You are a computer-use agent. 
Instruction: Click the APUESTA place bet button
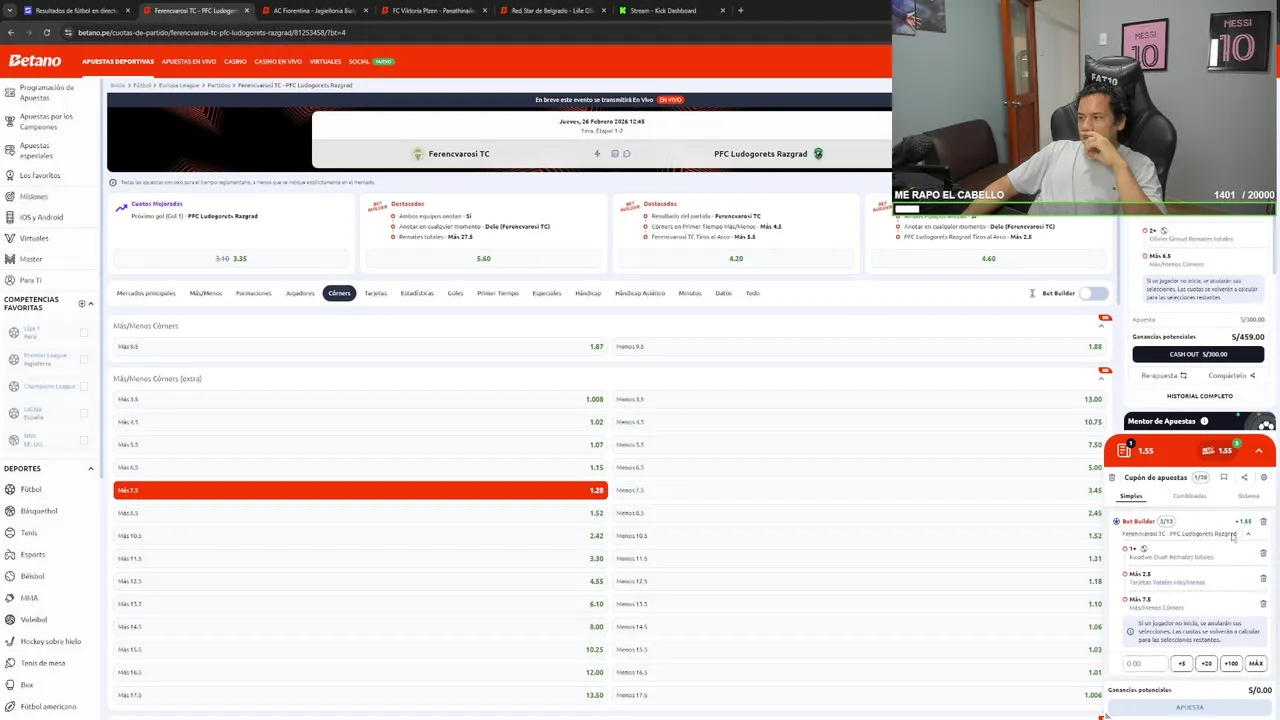tap(1189, 707)
